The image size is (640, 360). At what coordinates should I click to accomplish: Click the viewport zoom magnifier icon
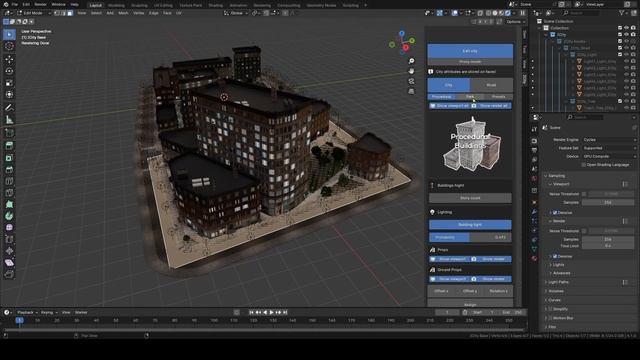[411, 61]
